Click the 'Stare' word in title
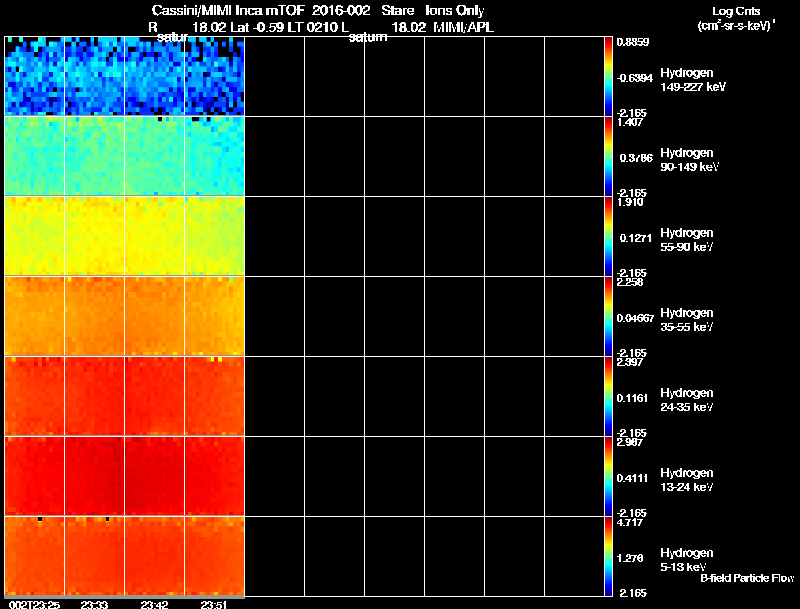 point(398,11)
